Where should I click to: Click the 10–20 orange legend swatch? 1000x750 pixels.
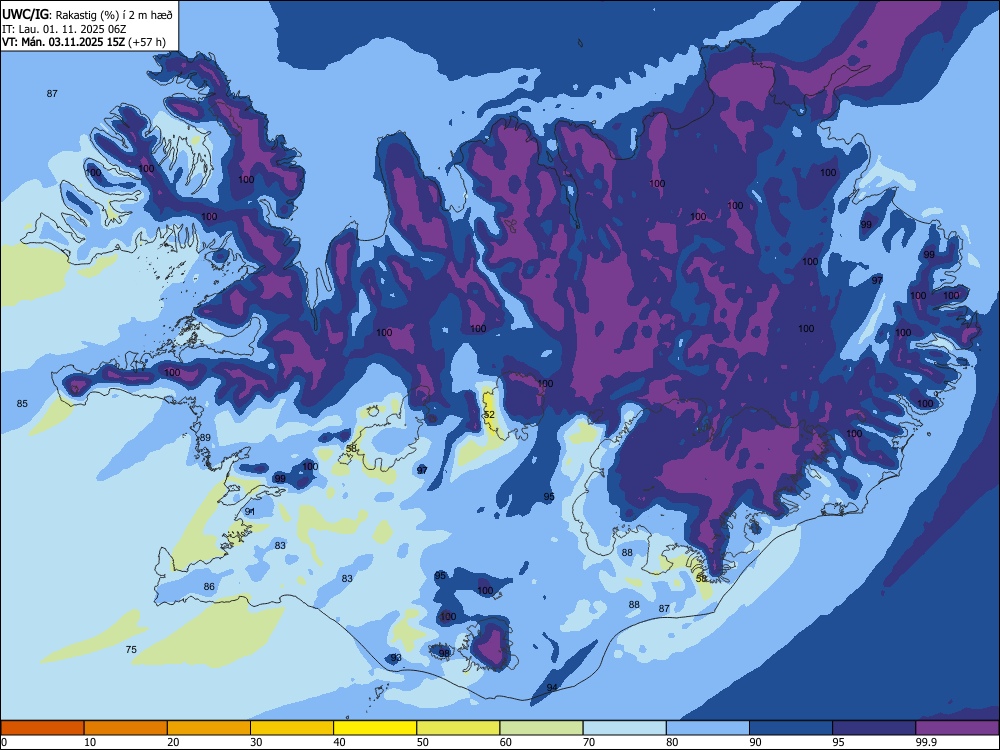(126, 728)
